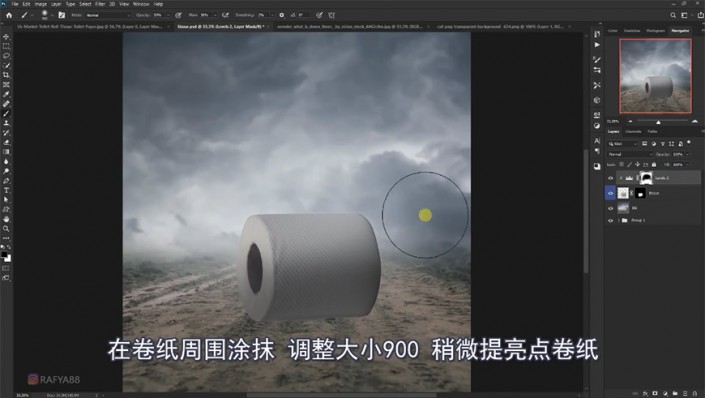Screen dimensions: 705x398
Task: Select the Zoom tool
Action: coord(6,228)
